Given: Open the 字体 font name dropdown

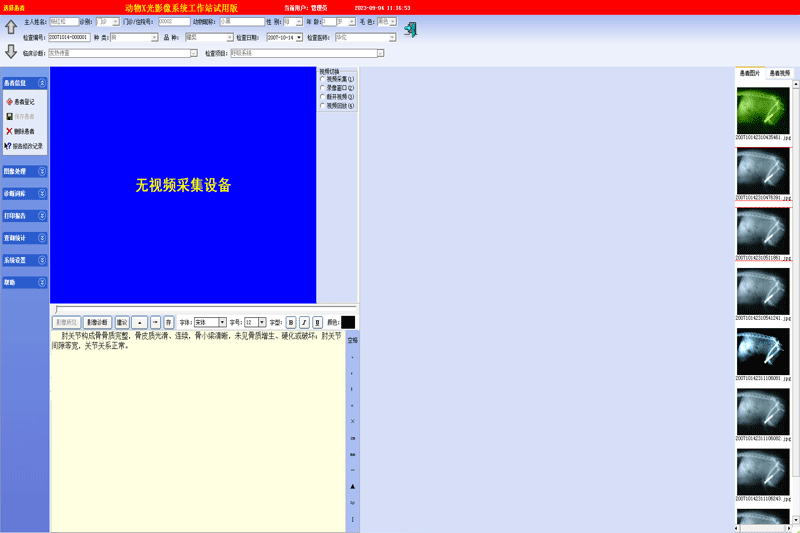Looking at the screenshot, I should point(222,322).
